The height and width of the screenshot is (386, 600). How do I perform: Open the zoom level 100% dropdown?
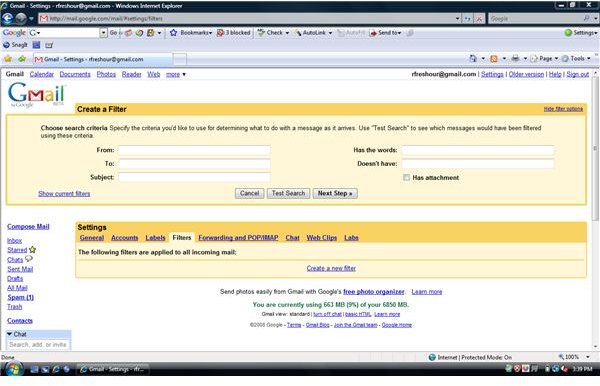pos(588,357)
